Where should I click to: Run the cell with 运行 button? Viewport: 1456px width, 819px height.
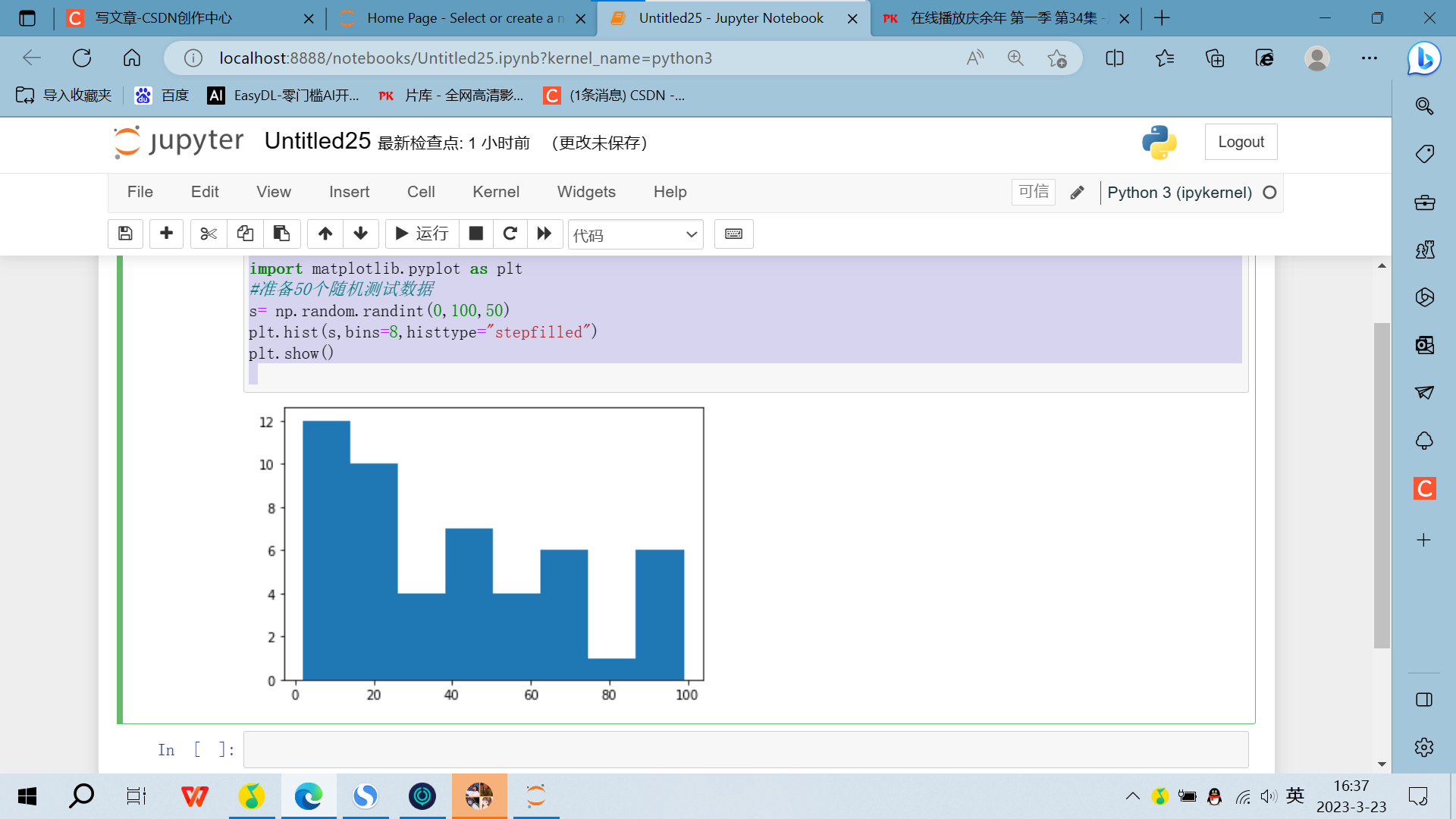point(422,234)
